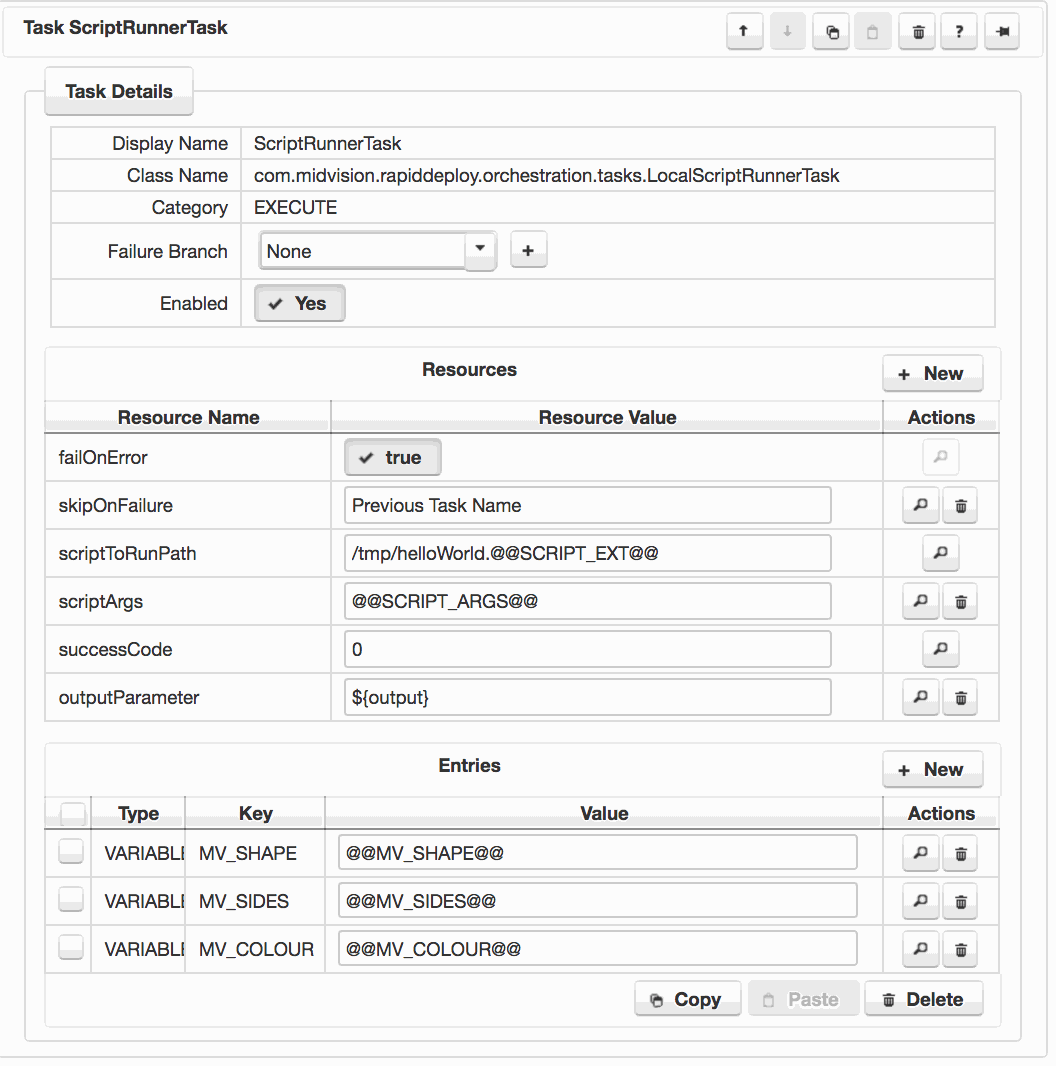This screenshot has height=1066, width=1056.
Task: Click the Value column header in Entries
Action: click(604, 813)
